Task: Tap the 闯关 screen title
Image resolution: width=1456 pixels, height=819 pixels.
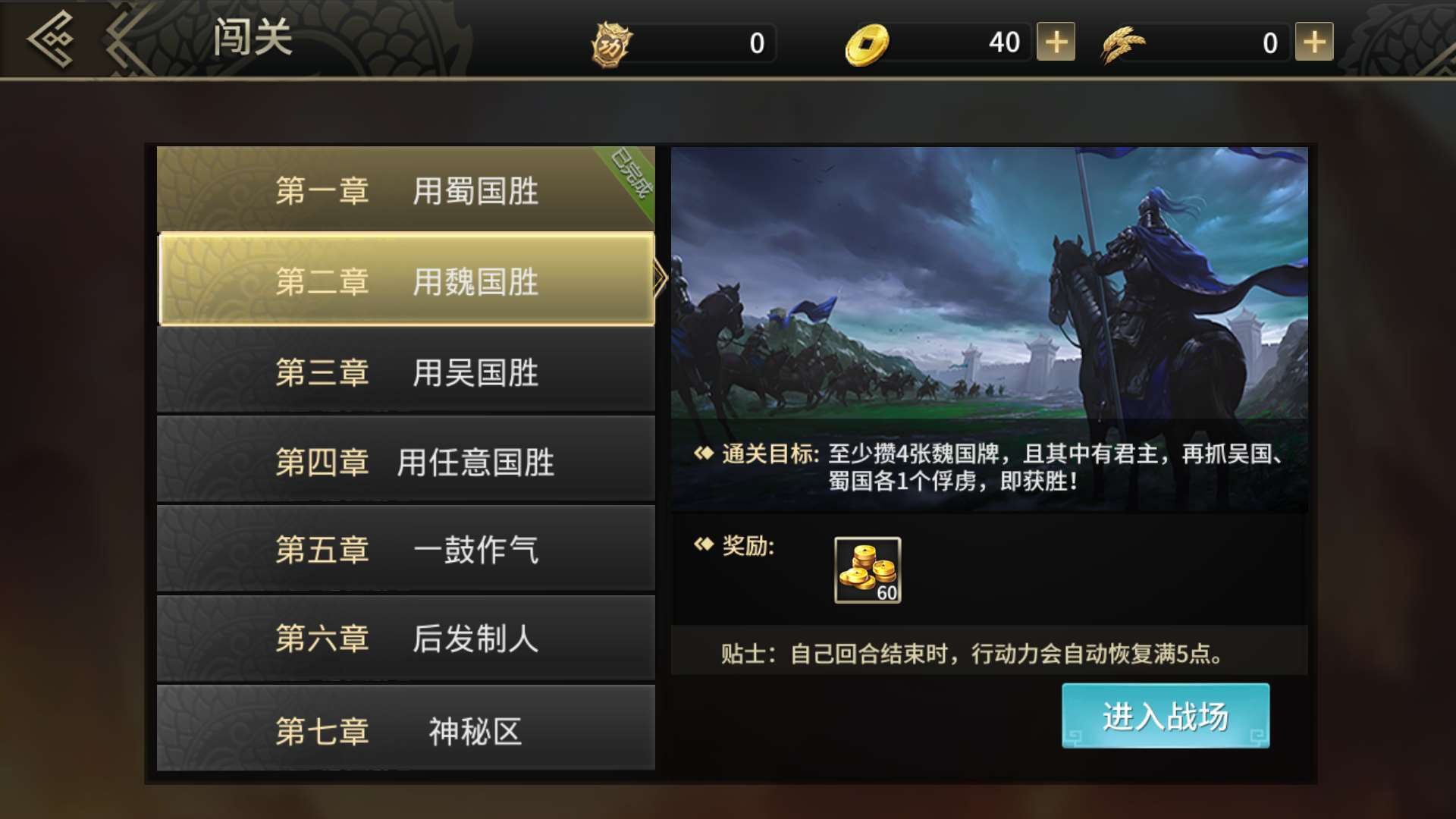Action: [252, 37]
